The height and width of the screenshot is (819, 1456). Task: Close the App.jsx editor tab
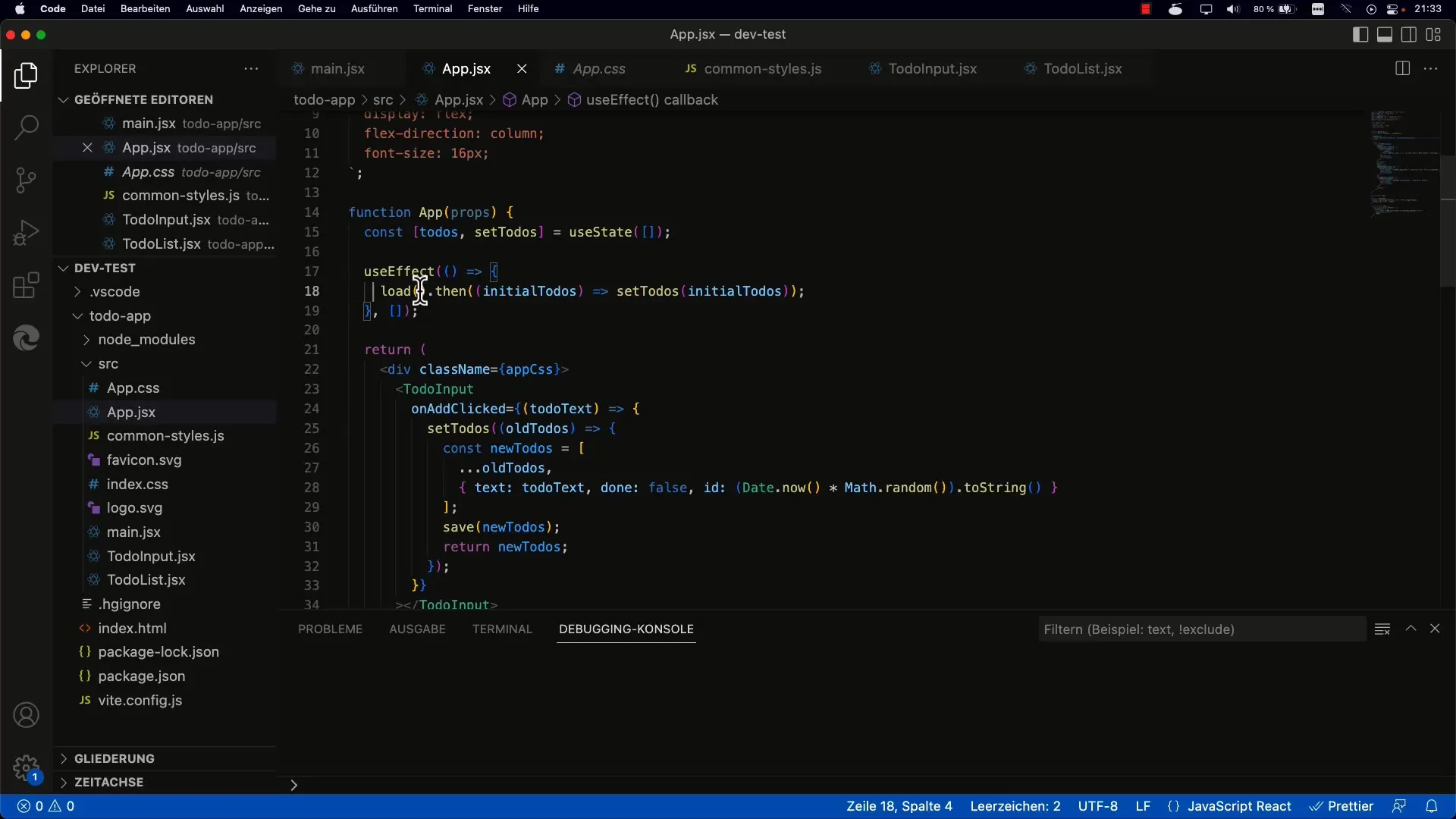pos(522,68)
